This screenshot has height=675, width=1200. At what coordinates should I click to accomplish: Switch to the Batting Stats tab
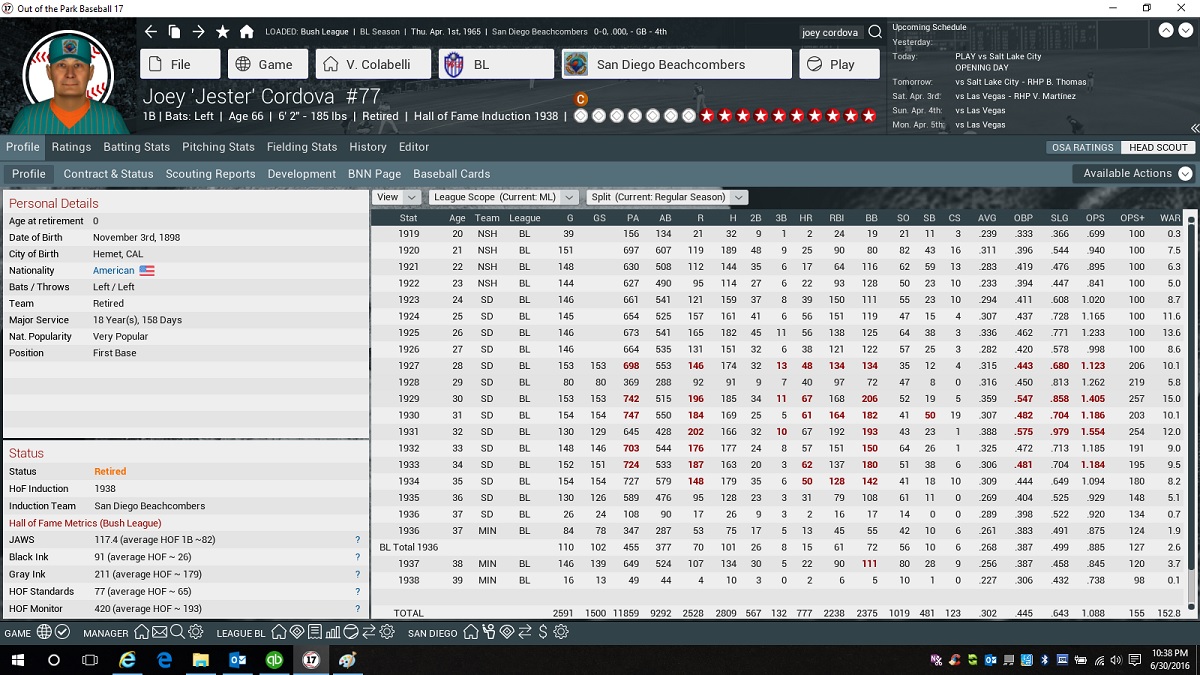click(x=136, y=147)
